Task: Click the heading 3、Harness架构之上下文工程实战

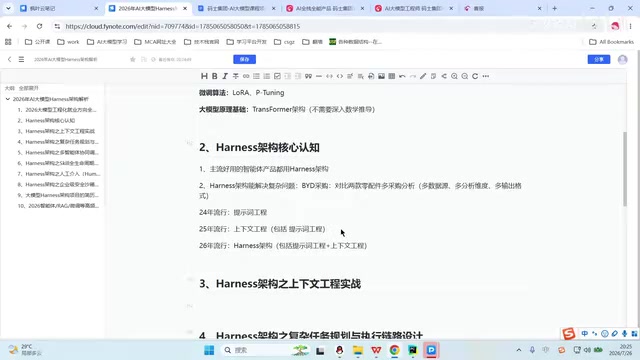Action: click(280, 284)
